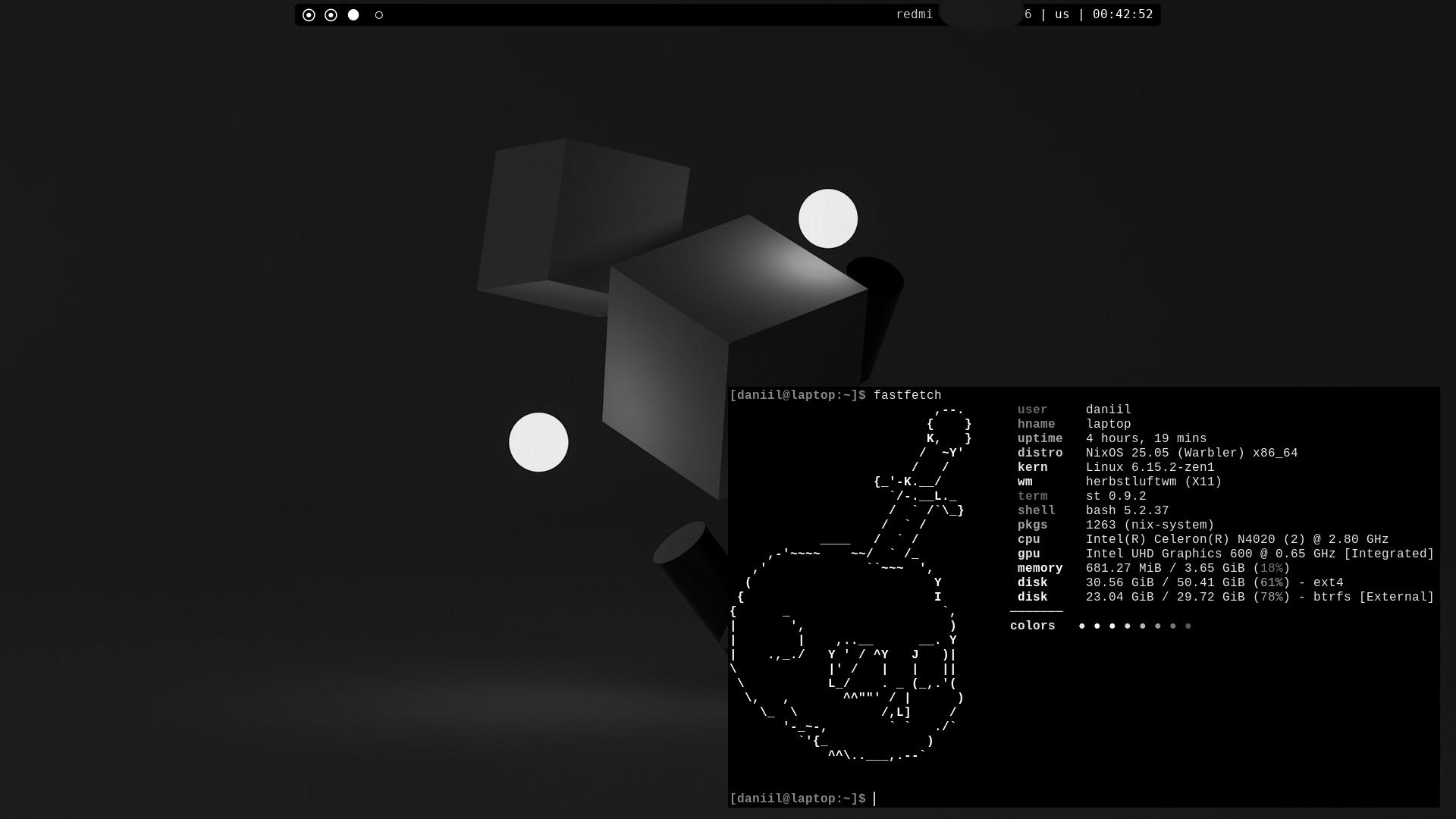Image resolution: width=1456 pixels, height=819 pixels.
Task: Click the 'fastfetch' command text
Action: (x=907, y=395)
